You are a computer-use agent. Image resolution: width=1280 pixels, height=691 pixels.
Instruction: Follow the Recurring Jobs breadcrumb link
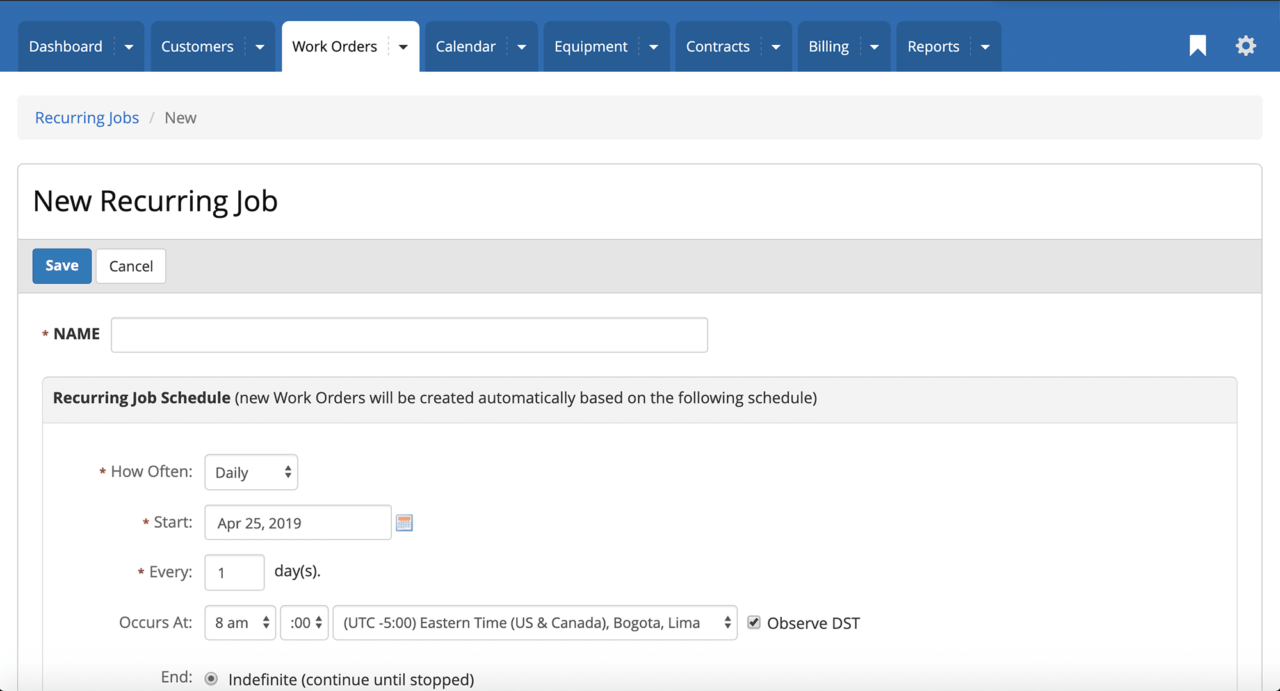pos(87,117)
